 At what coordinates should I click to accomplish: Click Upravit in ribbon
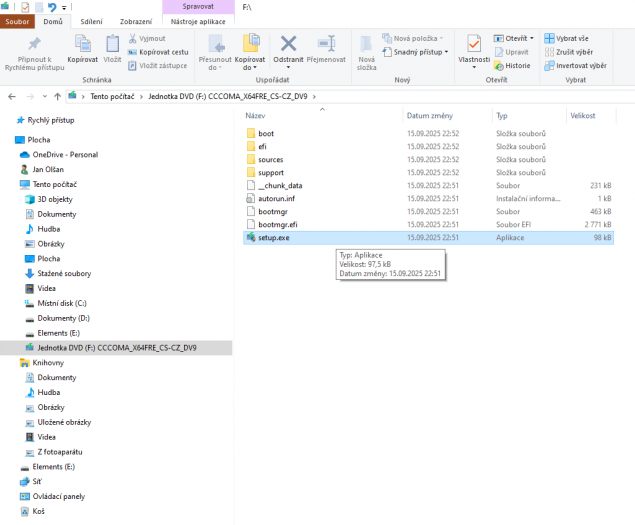511,52
